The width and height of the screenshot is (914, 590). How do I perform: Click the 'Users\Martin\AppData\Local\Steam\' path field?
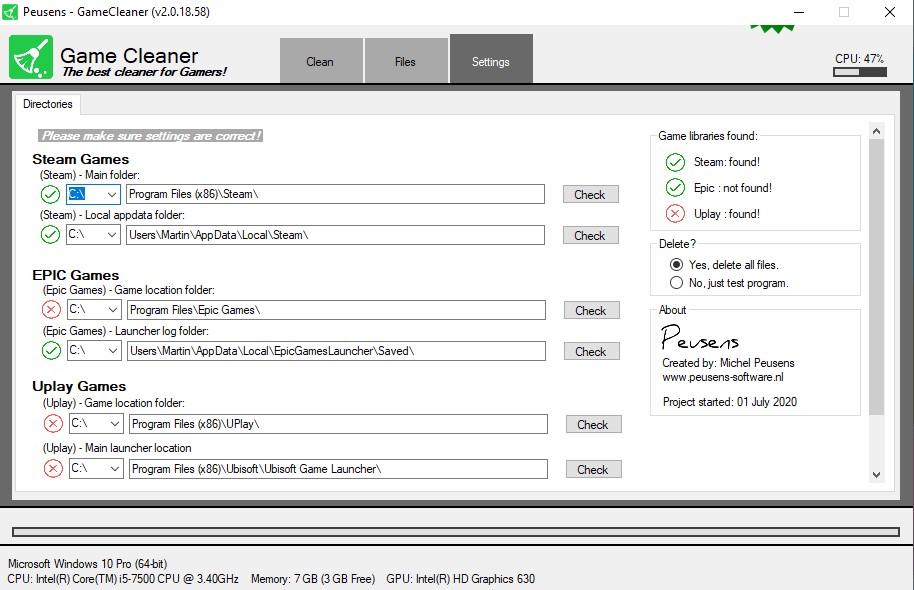coord(335,235)
